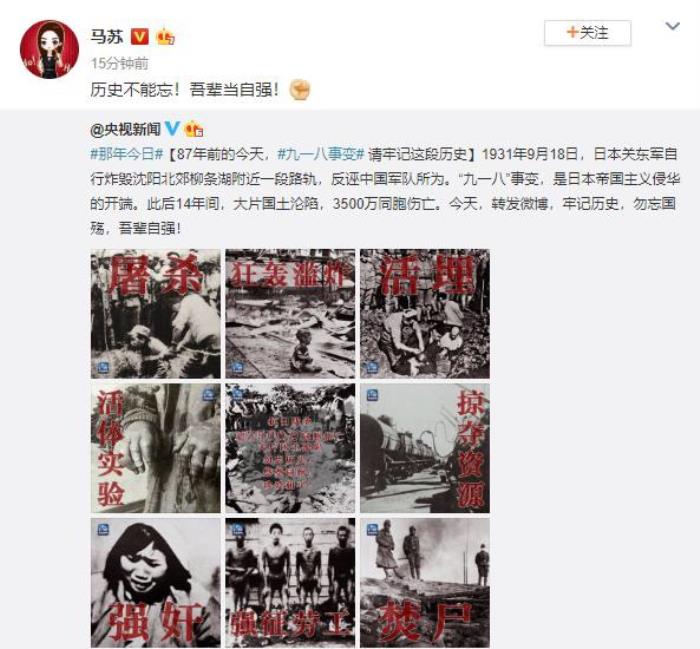Click the membership crown badge next to 马苏

(165, 37)
